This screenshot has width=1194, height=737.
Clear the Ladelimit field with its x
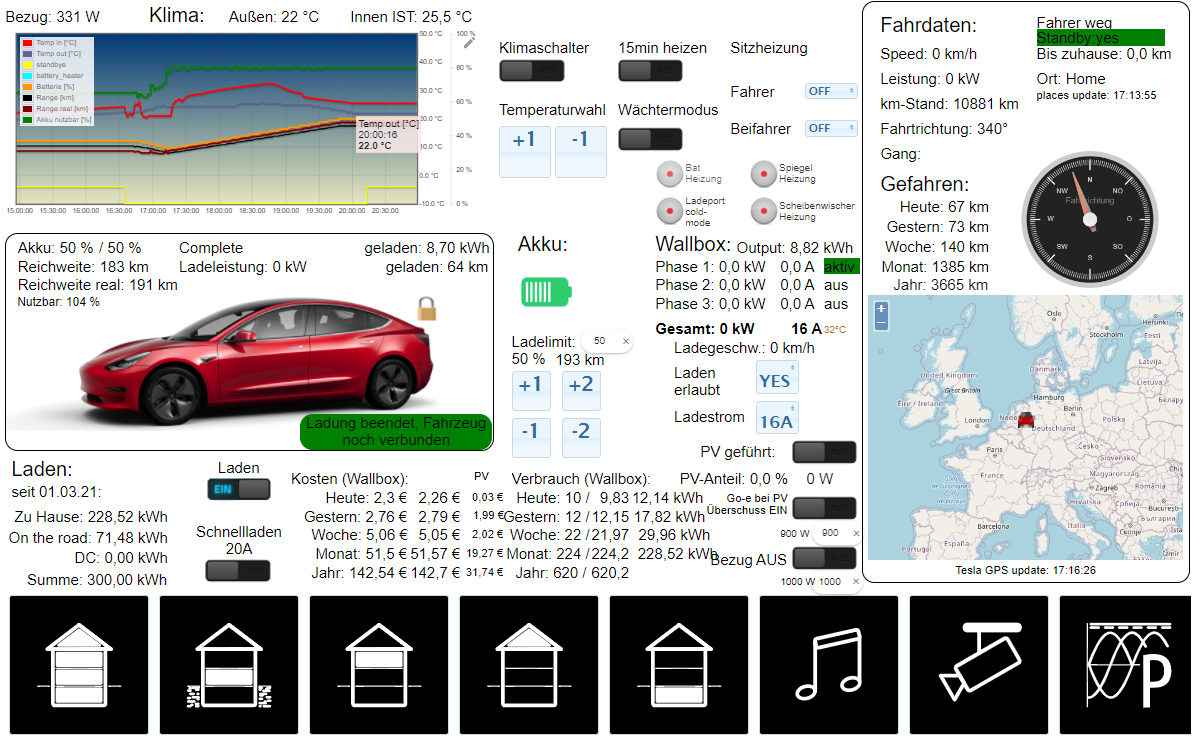[626, 341]
